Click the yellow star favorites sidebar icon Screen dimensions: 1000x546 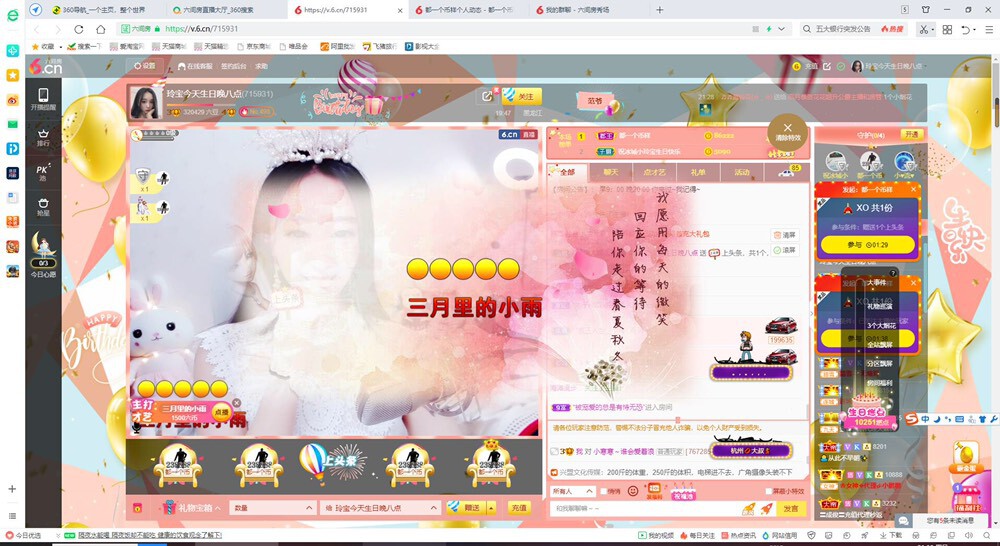point(12,75)
